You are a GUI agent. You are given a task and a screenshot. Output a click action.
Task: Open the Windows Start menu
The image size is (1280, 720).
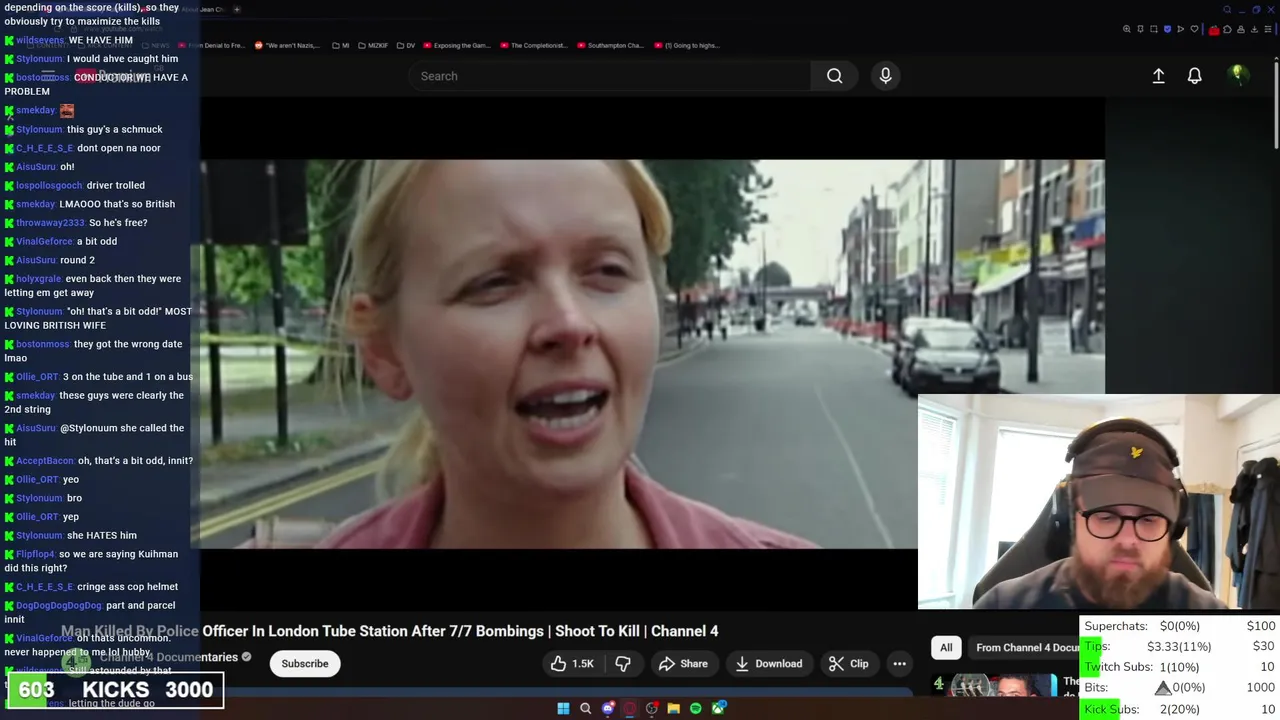tap(563, 708)
